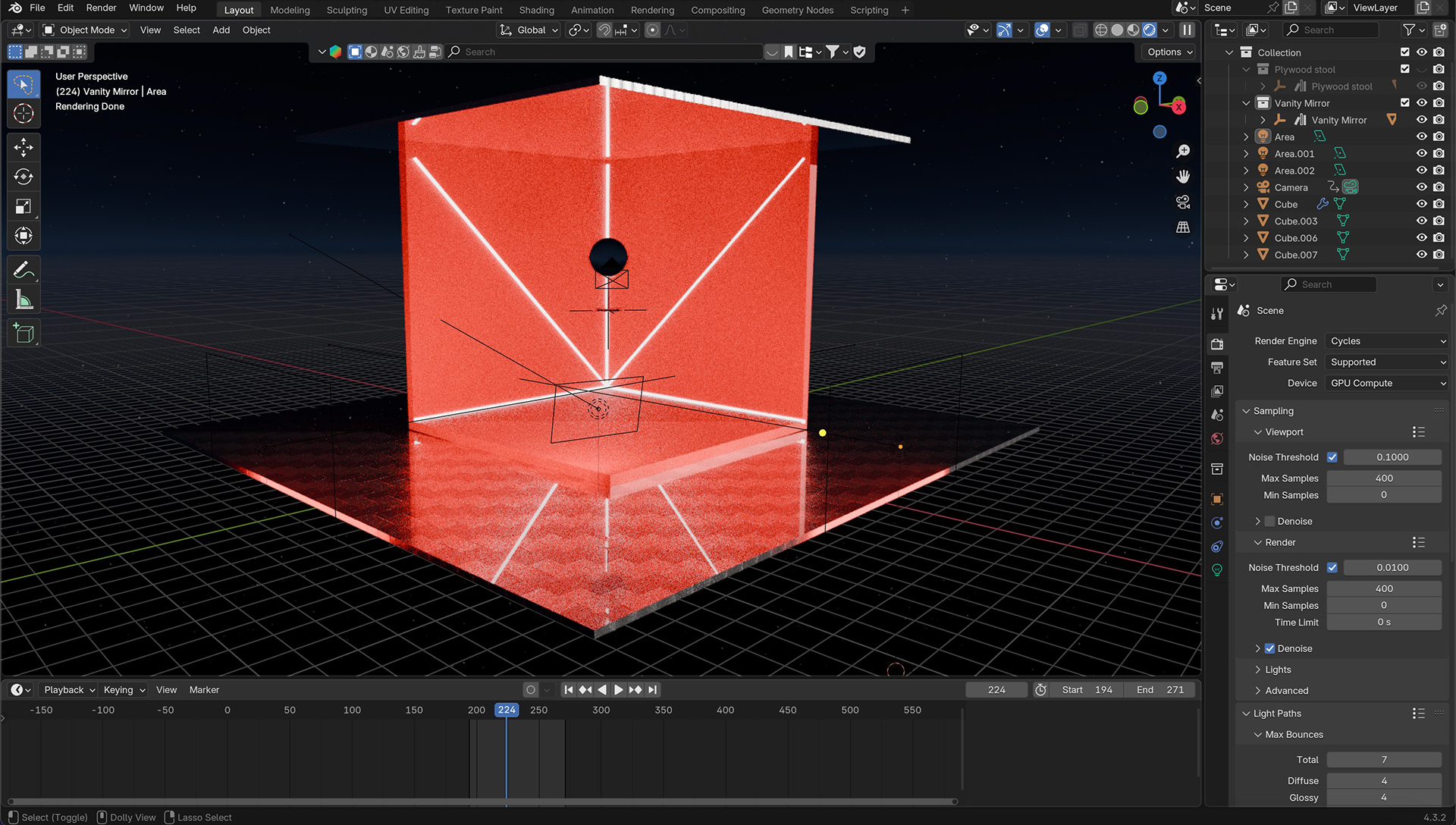Hide the Cube.003 object in viewport
This screenshot has height=825, width=1456.
[1422, 221]
